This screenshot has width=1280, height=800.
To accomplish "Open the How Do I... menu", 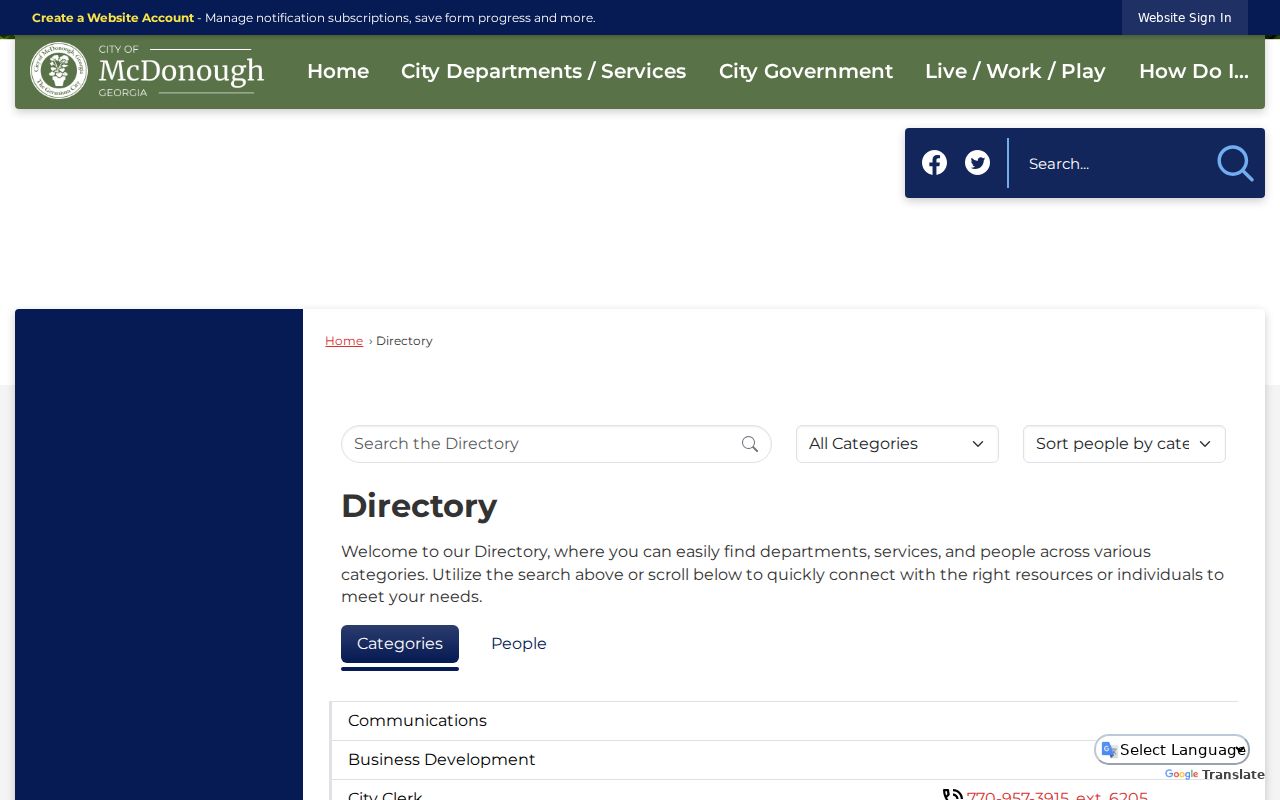I will tap(1194, 71).
